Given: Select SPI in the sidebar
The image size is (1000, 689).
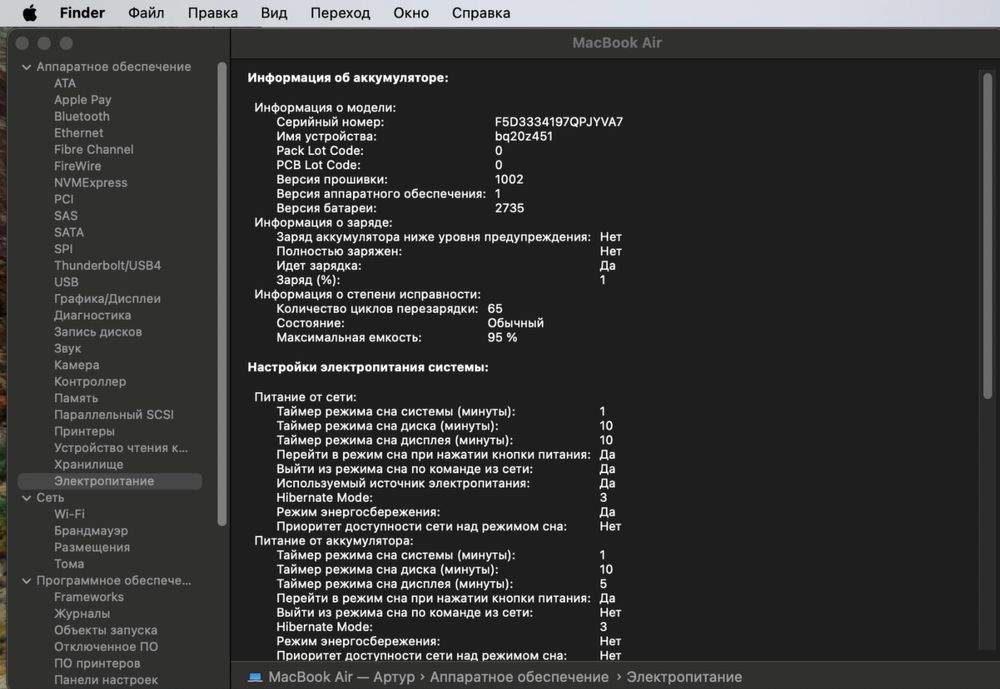Looking at the screenshot, I should (x=63, y=249).
